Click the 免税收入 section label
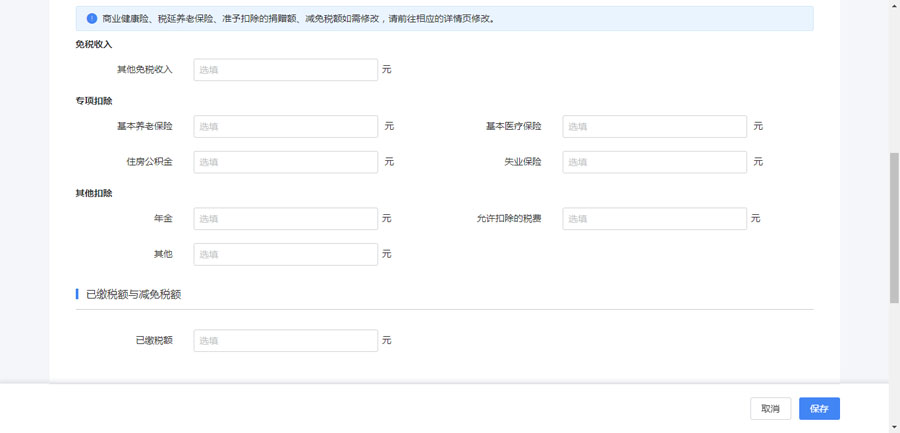Viewport: 900px width, 433px height. [94, 45]
